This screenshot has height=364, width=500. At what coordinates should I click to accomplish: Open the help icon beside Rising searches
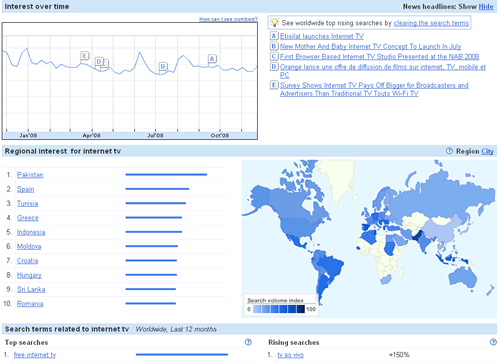(493, 342)
